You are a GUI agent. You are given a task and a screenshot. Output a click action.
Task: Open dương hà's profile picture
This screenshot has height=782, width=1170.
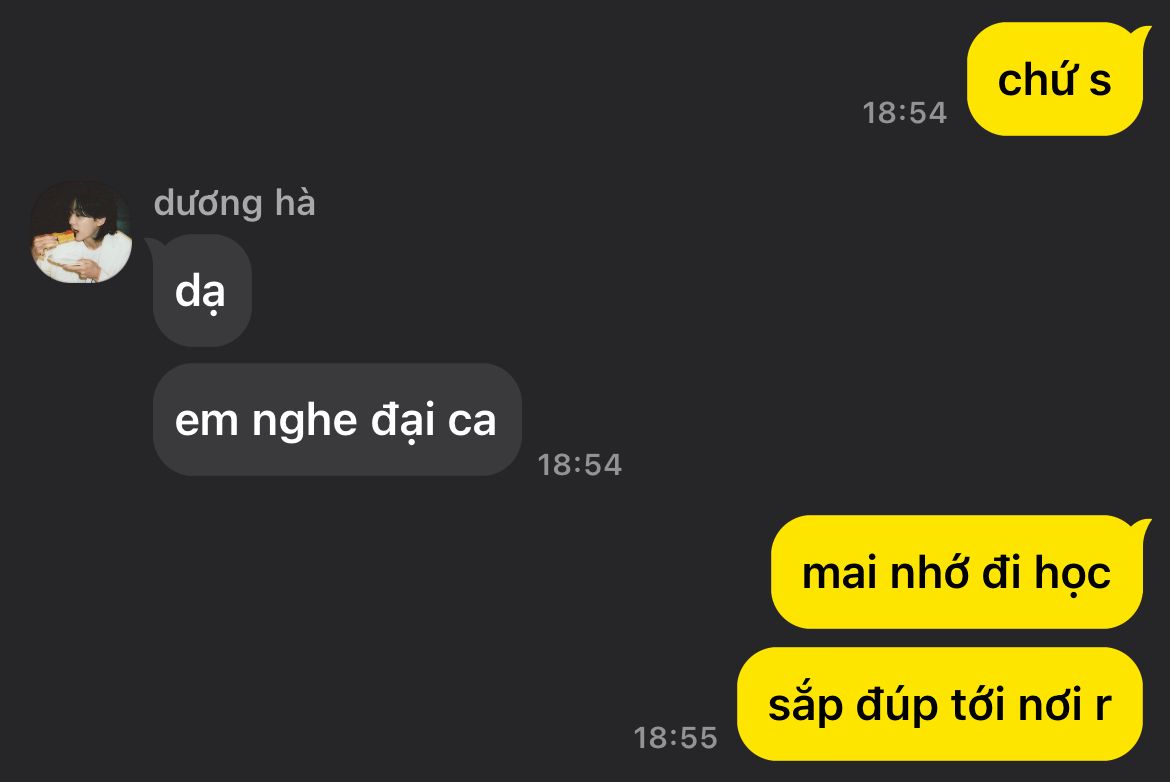[x=81, y=231]
